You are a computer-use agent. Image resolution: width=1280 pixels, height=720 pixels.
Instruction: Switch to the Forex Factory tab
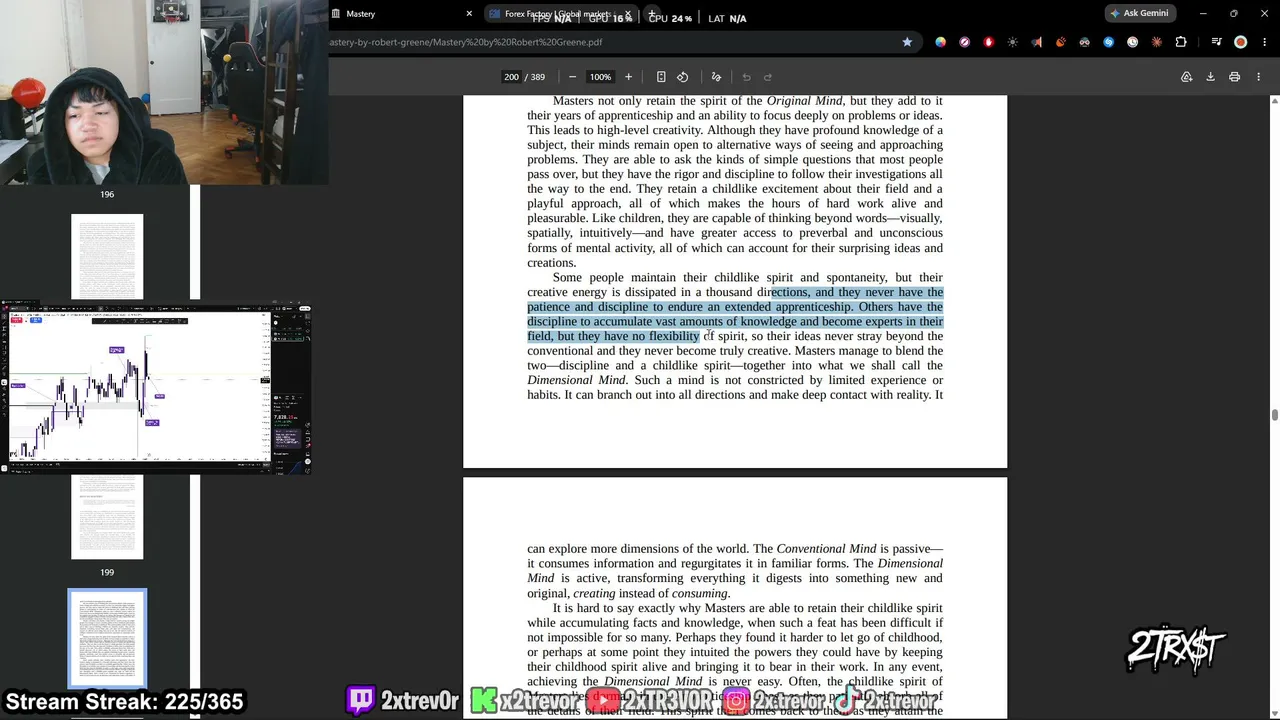[x=561, y=14]
